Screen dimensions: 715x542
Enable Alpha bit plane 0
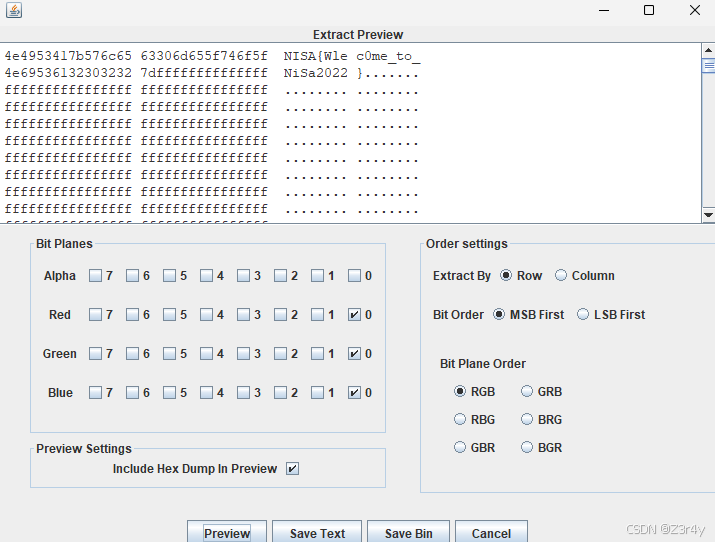(x=354, y=275)
